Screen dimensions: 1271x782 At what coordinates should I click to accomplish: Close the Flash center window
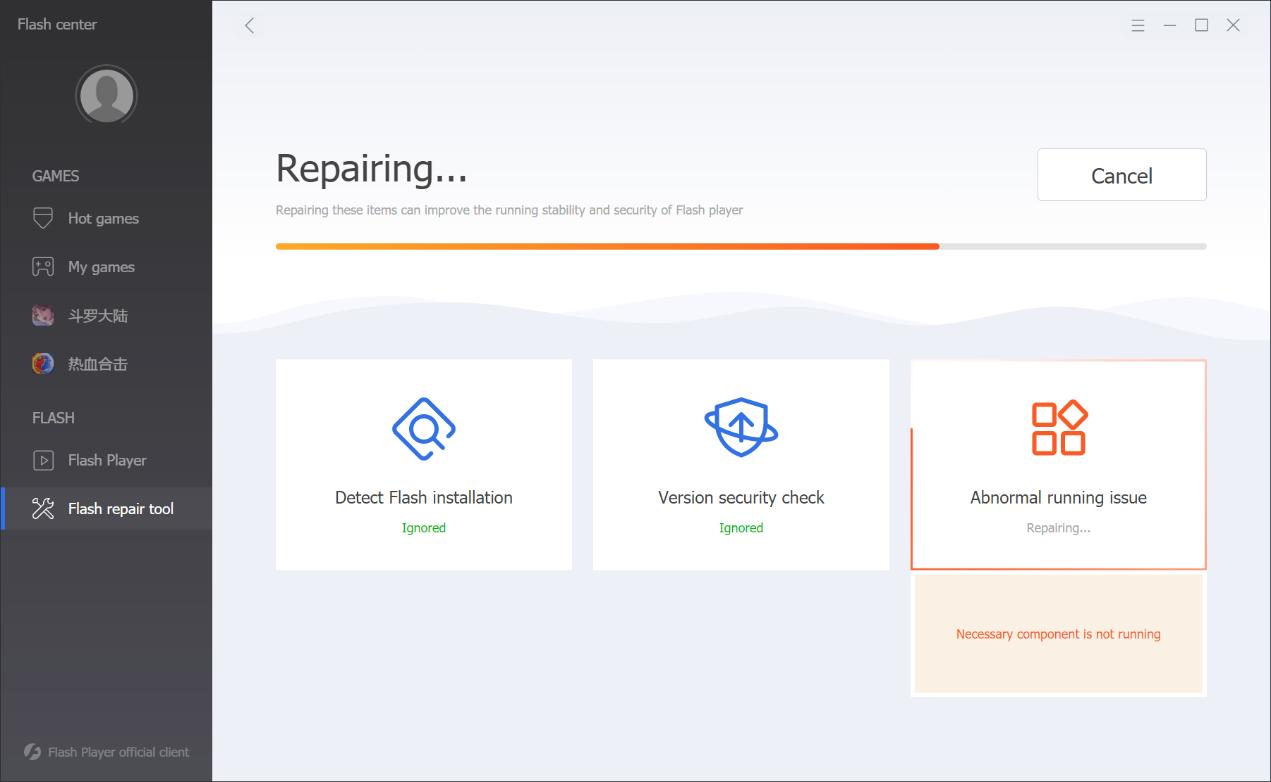click(1234, 25)
